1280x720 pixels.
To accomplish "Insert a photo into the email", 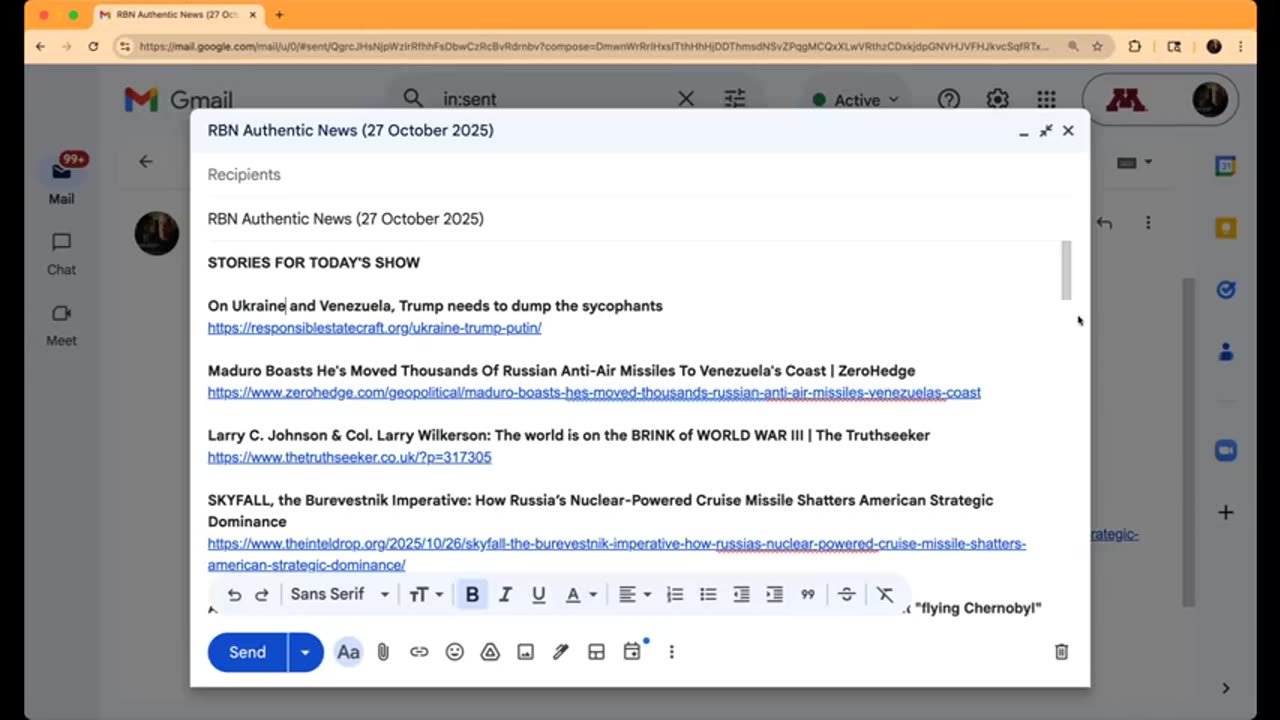I will pos(525,652).
